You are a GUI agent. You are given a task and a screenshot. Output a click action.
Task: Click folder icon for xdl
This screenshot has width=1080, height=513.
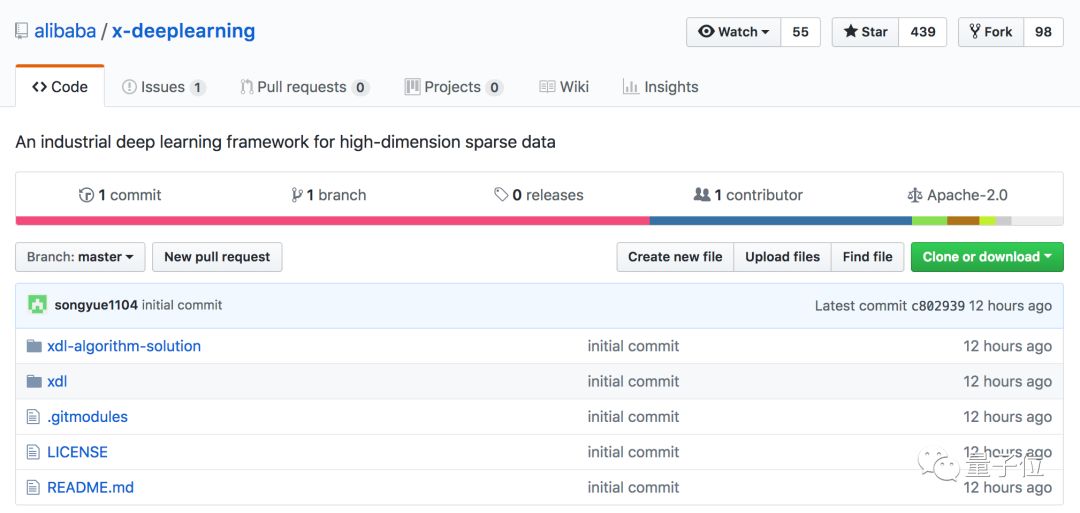click(34, 381)
